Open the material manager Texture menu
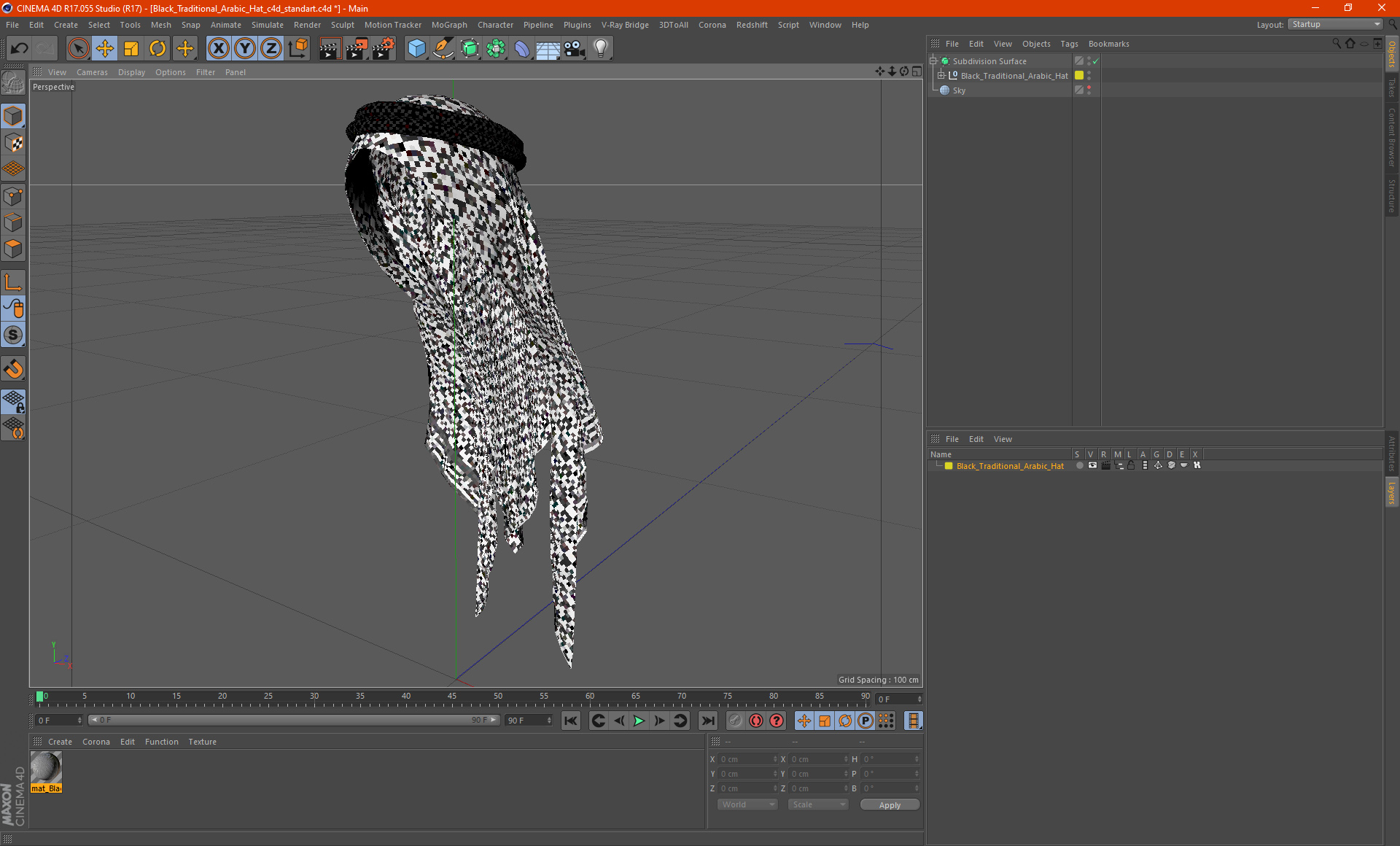1400x846 pixels. 202,742
